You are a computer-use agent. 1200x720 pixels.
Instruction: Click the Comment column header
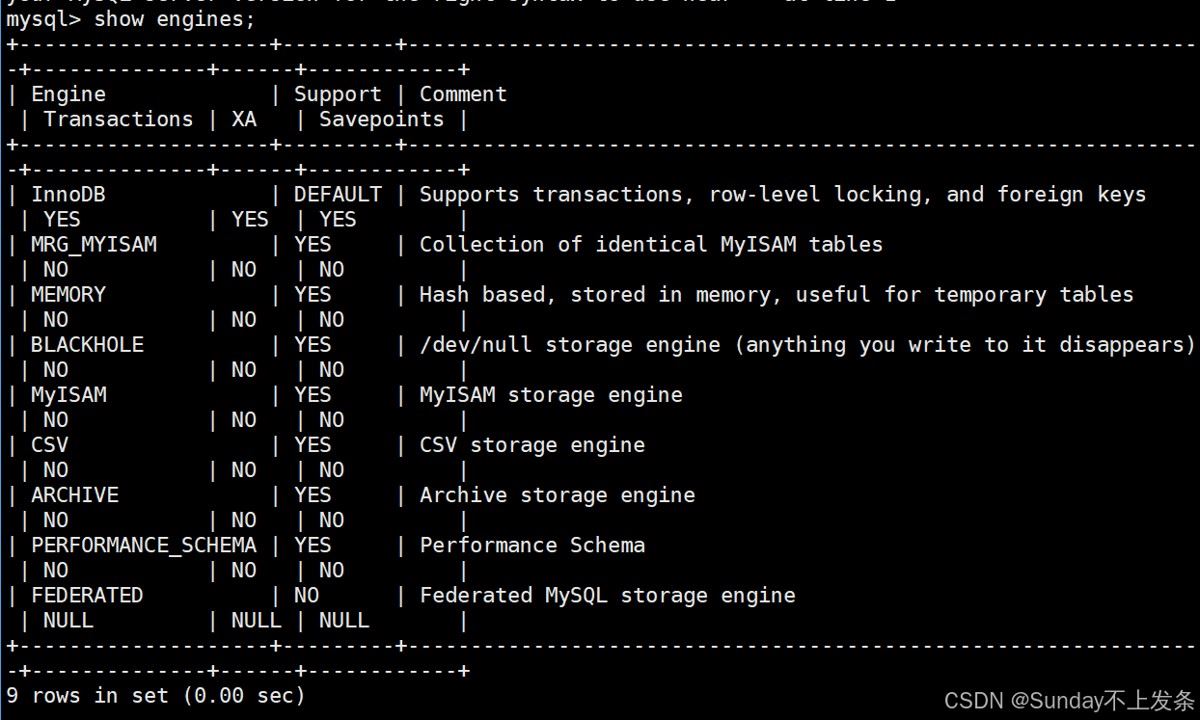(463, 94)
